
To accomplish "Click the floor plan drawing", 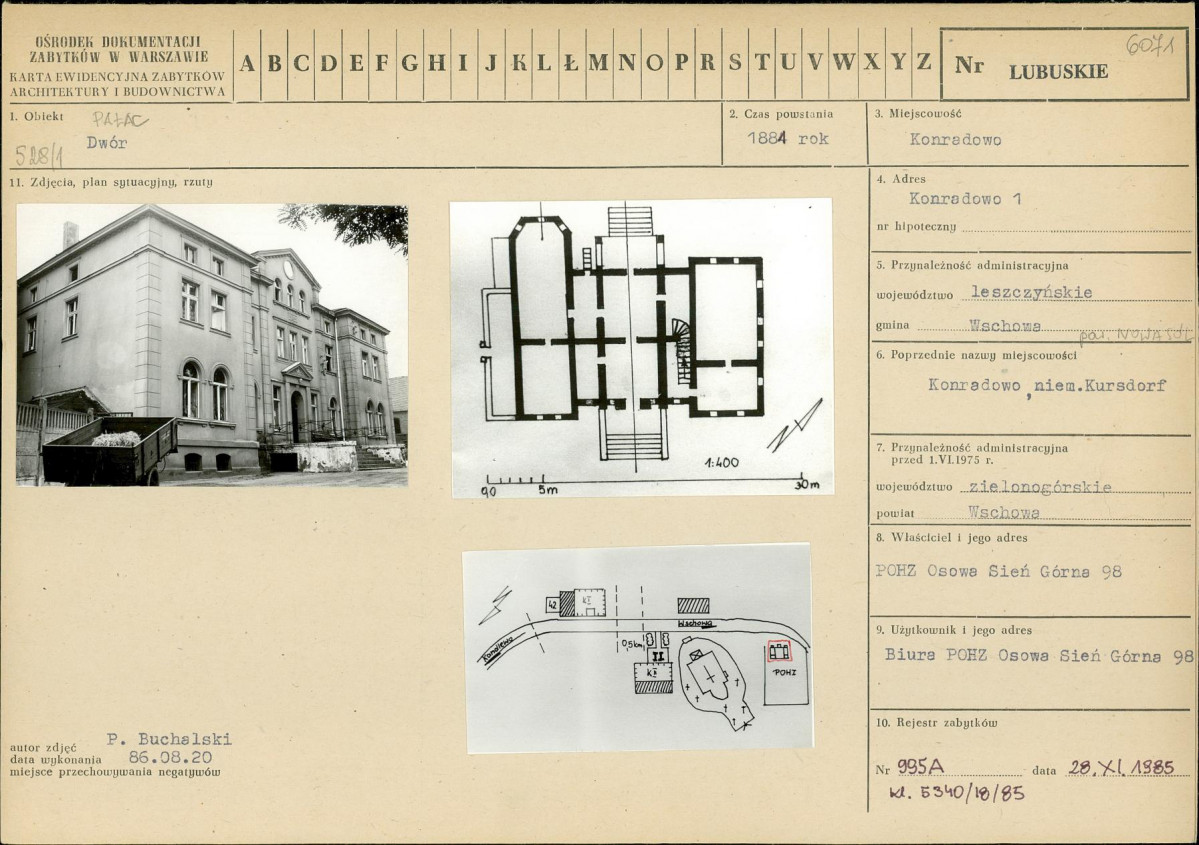I will point(642,348).
